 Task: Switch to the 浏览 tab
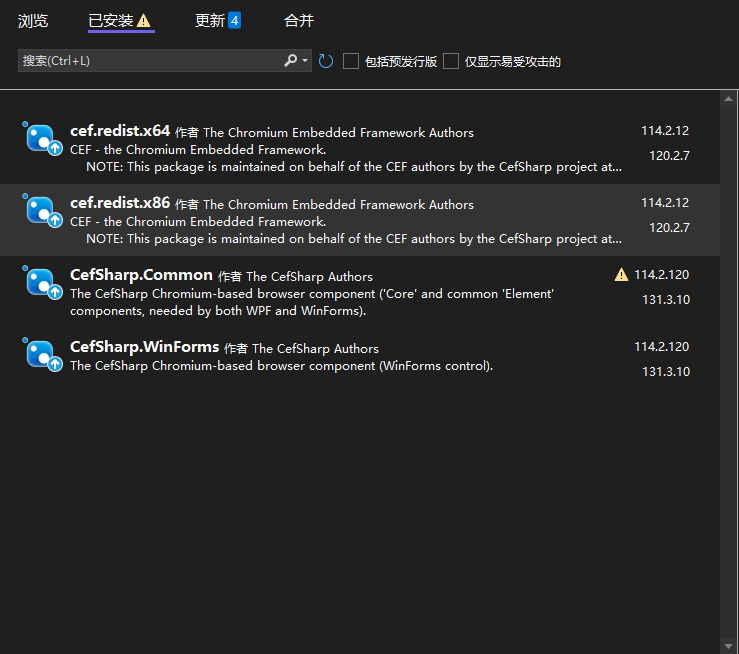[x=33, y=21]
